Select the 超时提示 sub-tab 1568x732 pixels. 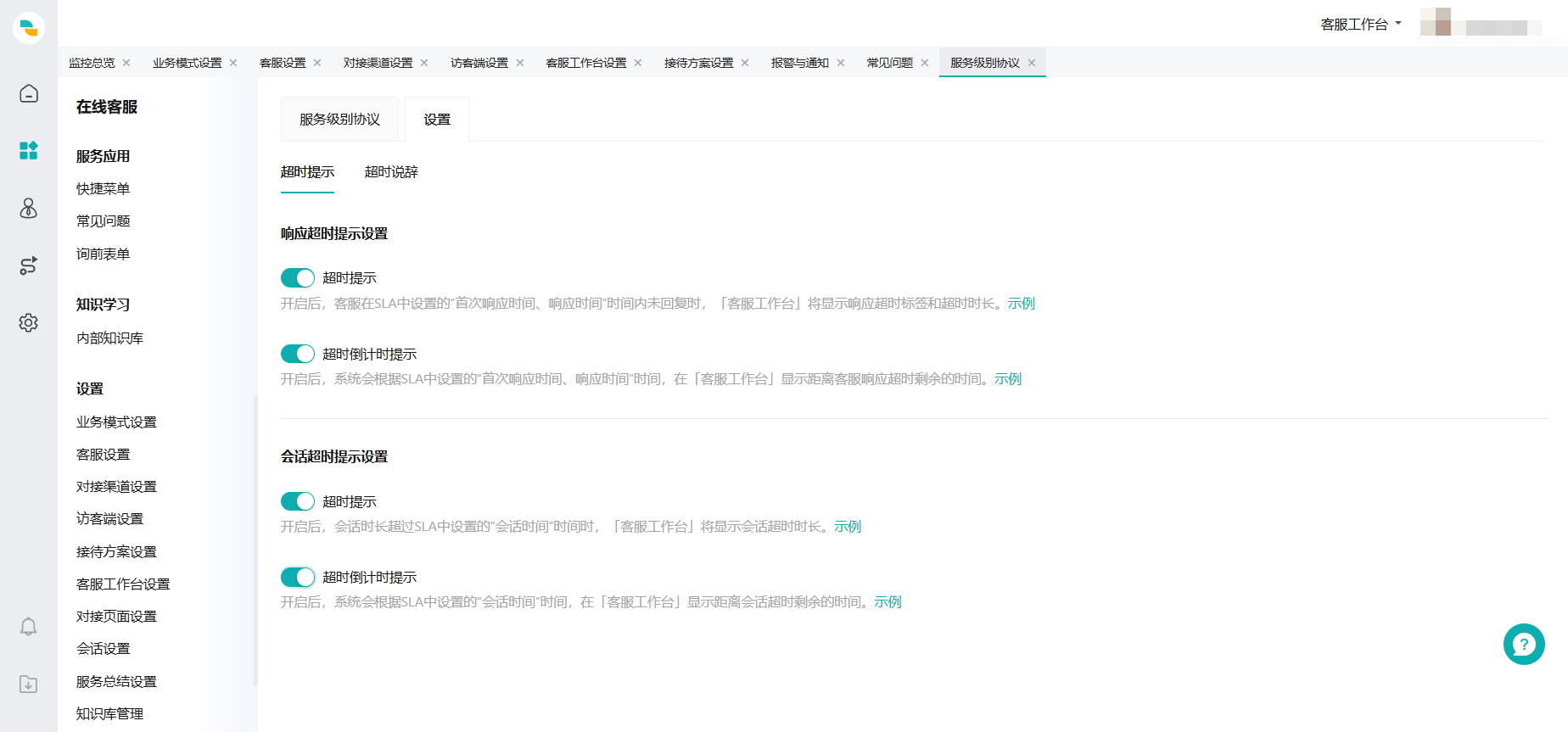point(307,172)
